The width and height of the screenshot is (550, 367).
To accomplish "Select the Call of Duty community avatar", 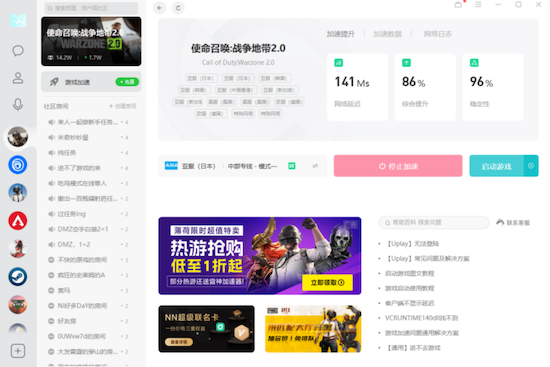I will tap(18, 136).
